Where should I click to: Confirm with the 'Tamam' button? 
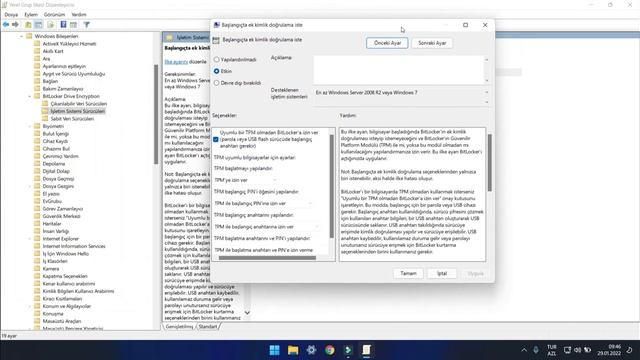pos(408,273)
